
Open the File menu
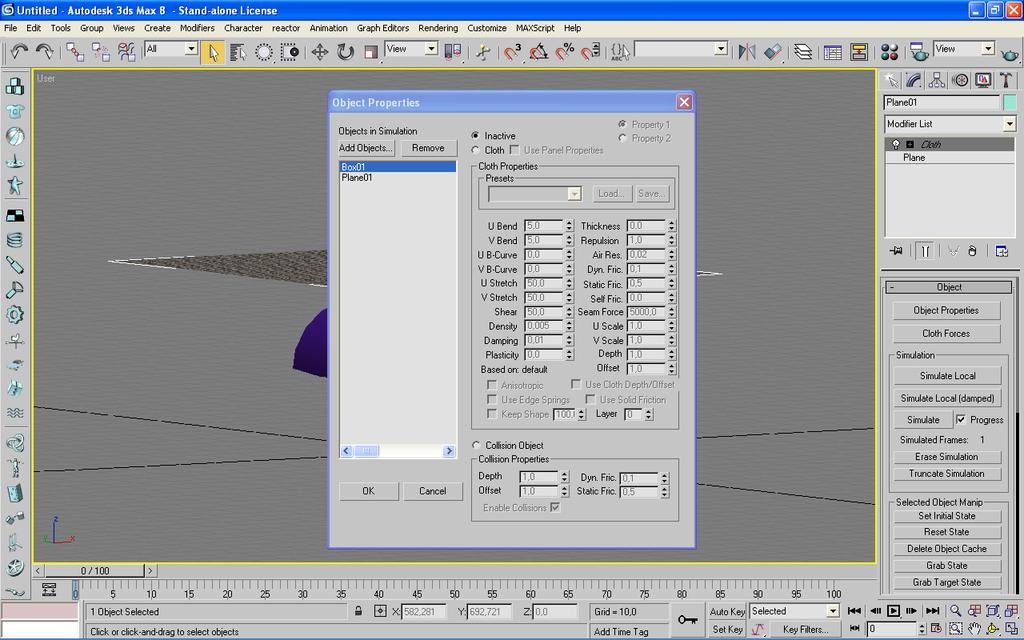coord(10,28)
